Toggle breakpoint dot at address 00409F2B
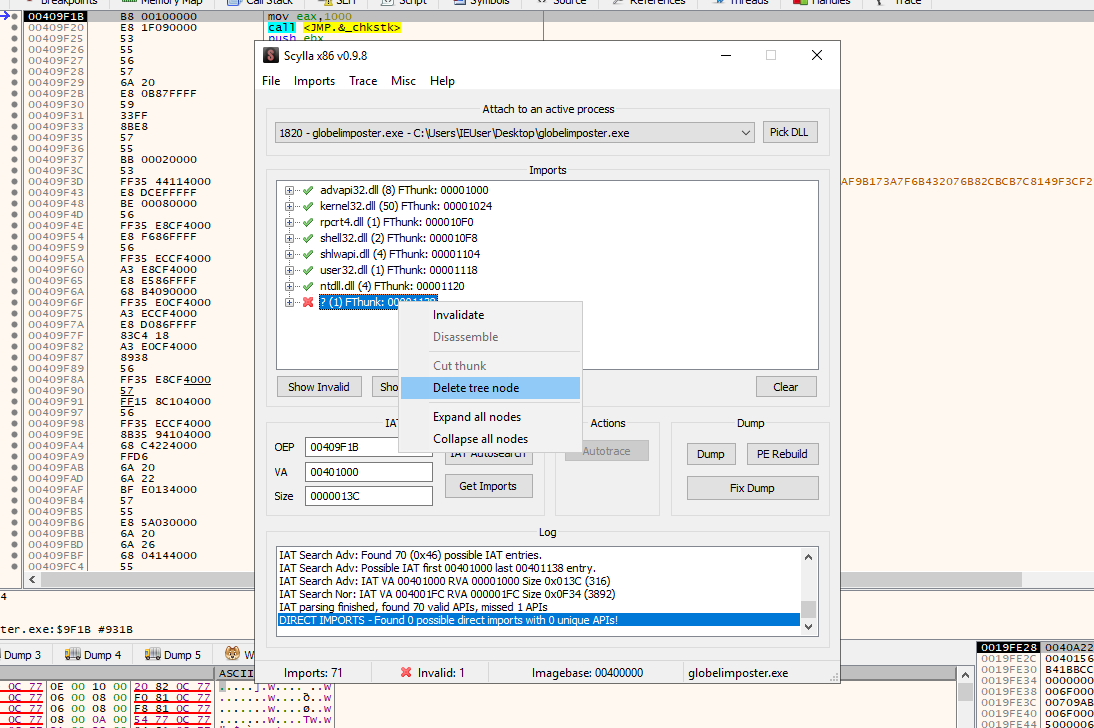Viewport: 1094px width, 728px height. [14, 94]
